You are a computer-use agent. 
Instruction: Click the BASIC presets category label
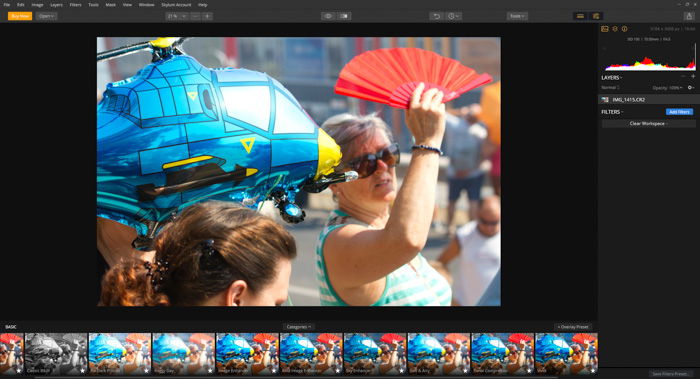[x=11, y=327]
